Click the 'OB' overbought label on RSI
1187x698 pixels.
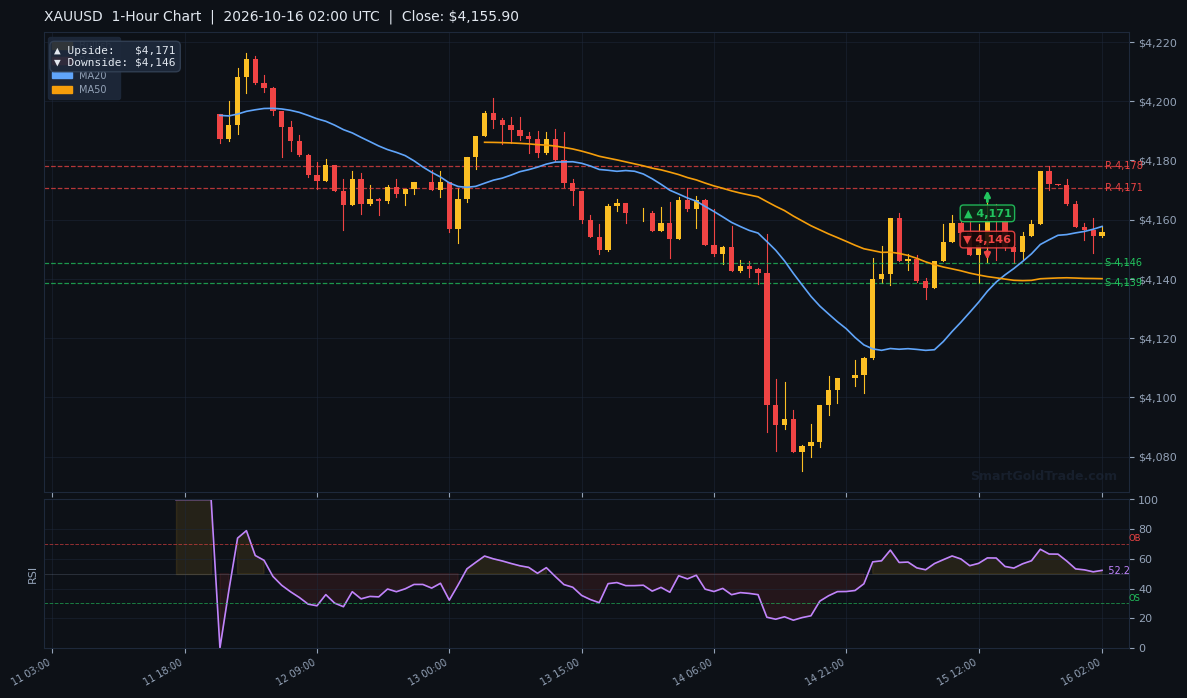(1134, 538)
